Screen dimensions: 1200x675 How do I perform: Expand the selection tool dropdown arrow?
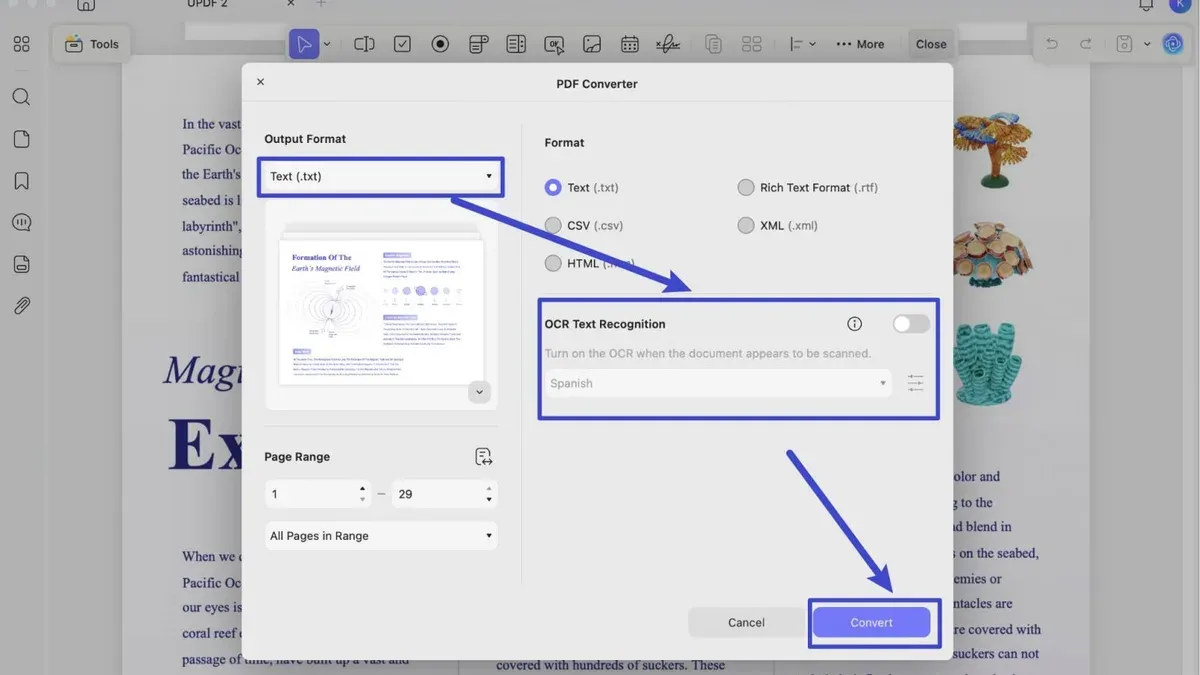(x=327, y=44)
